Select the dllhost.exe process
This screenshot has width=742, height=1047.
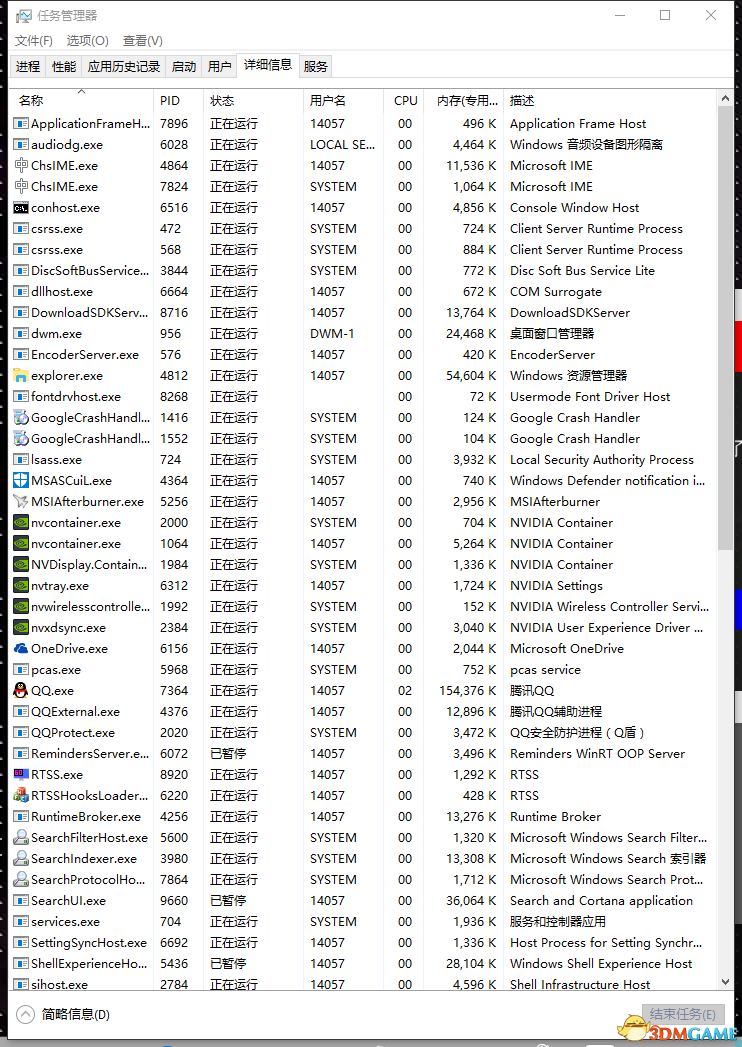[363, 292]
